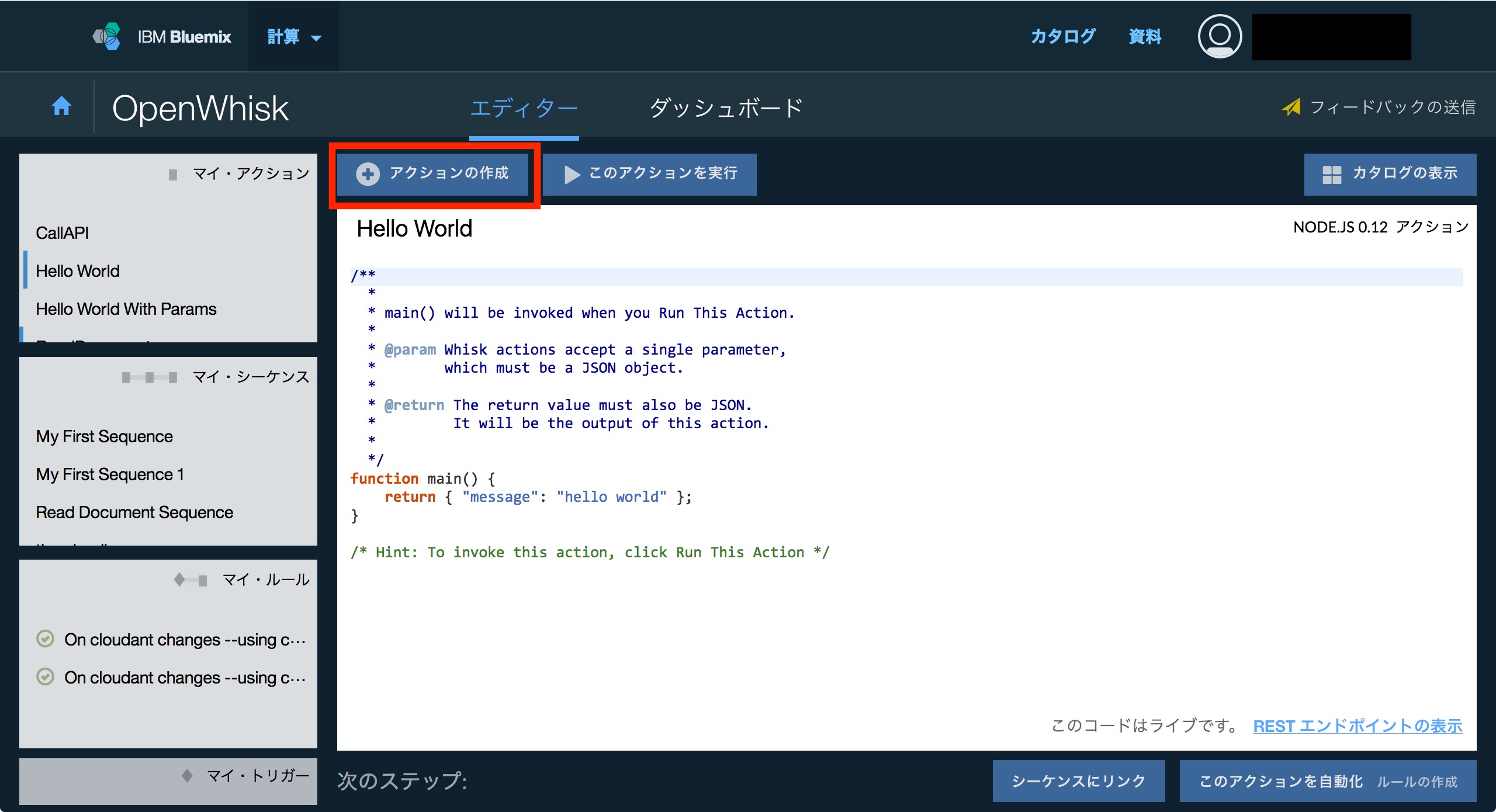Open My First Sequence
Screen dimensions: 1496x812
(x=105, y=436)
